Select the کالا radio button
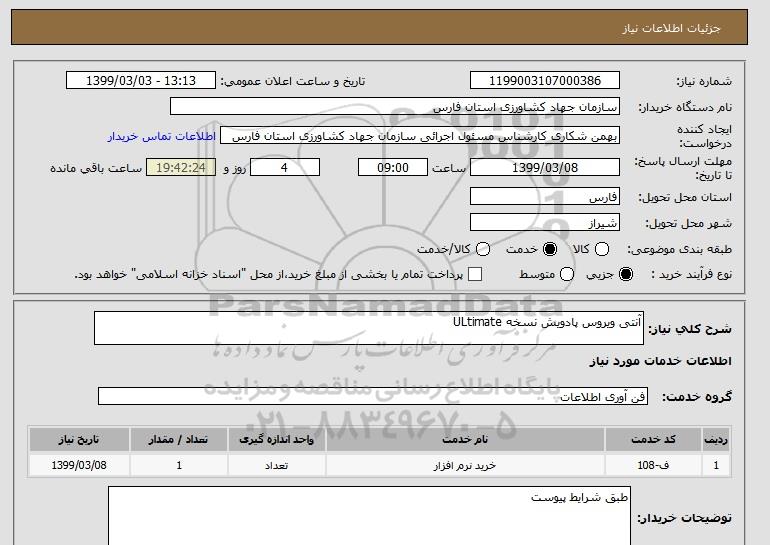This screenshot has width=770, height=545. (x=602, y=249)
